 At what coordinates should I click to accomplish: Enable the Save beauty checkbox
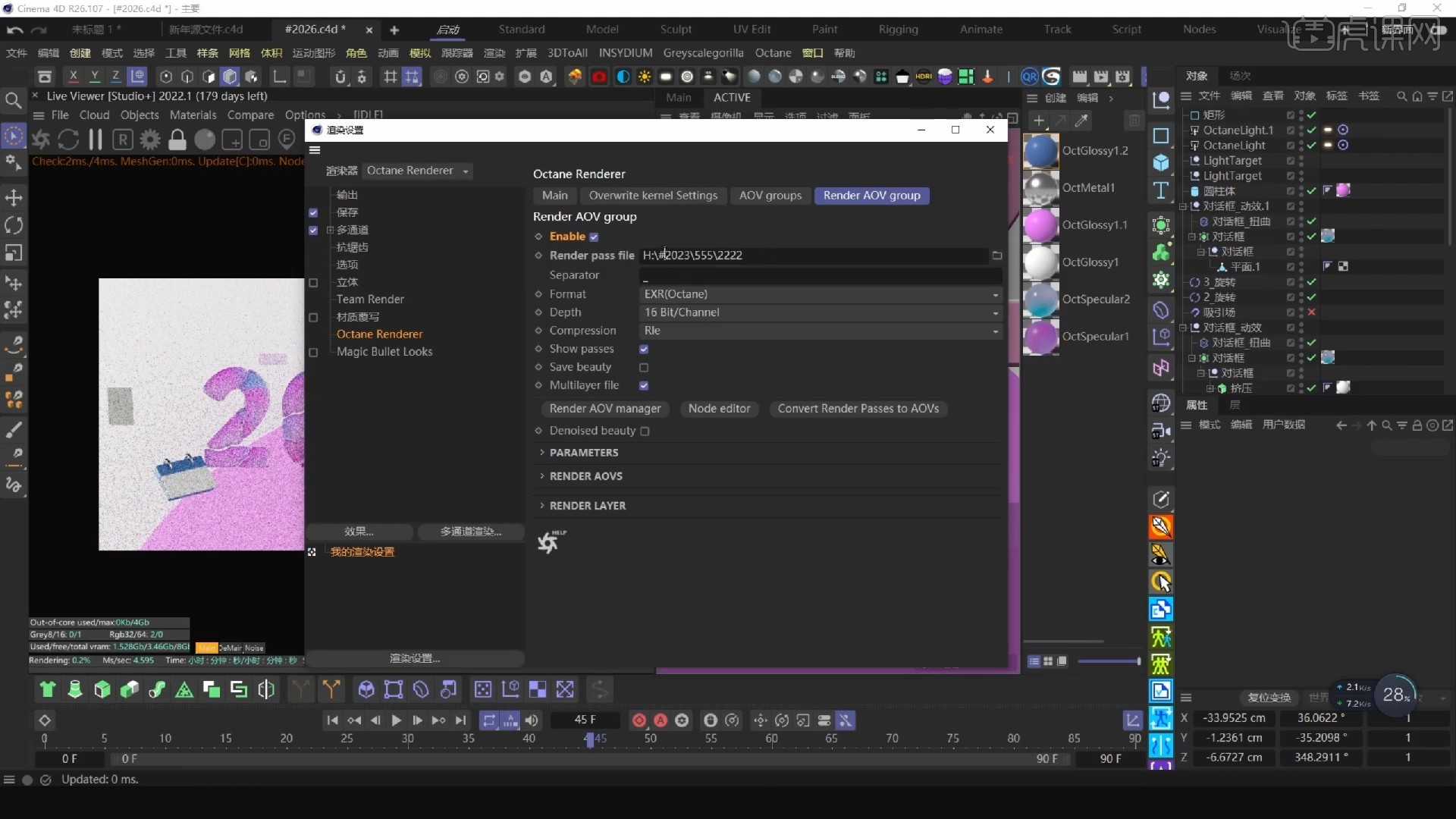pyautogui.click(x=644, y=368)
